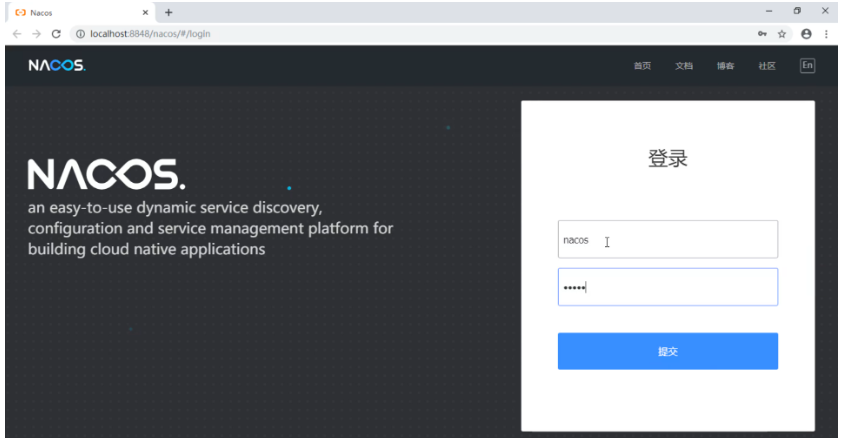Minimize the browser window
This screenshot has width=845, height=438.
(x=769, y=11)
